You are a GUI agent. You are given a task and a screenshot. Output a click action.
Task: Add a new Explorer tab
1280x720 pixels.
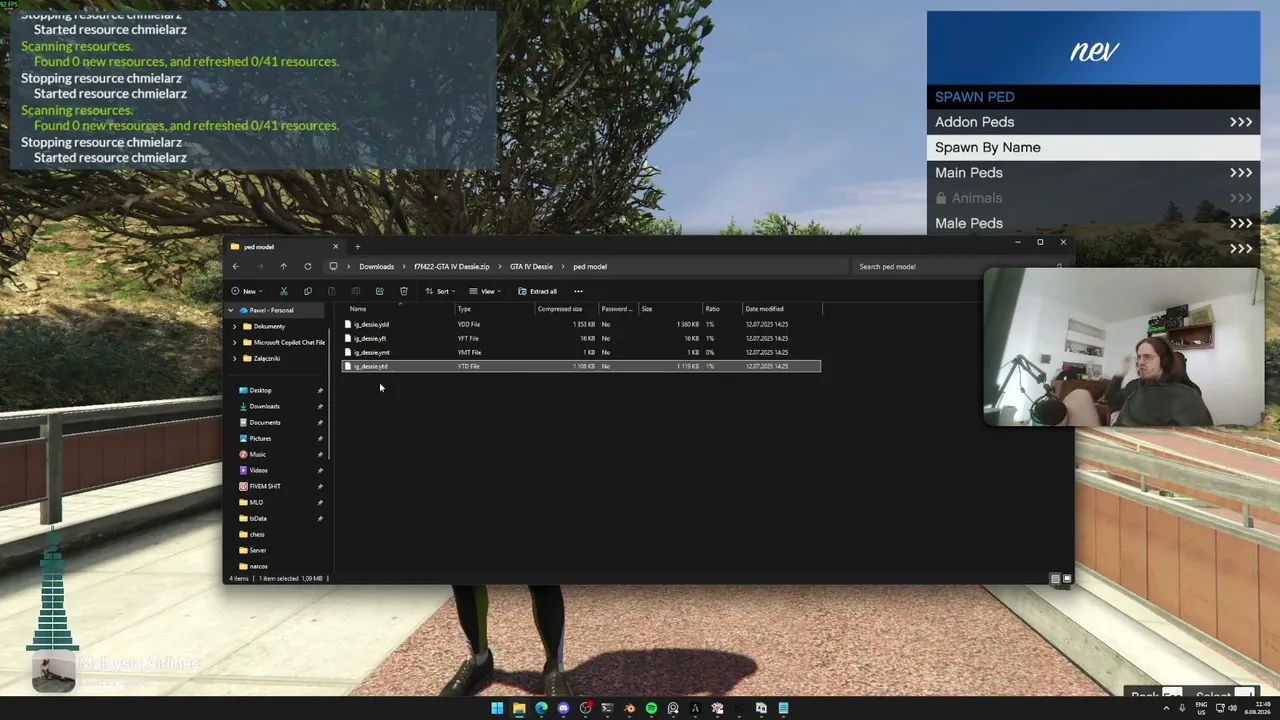click(x=357, y=247)
